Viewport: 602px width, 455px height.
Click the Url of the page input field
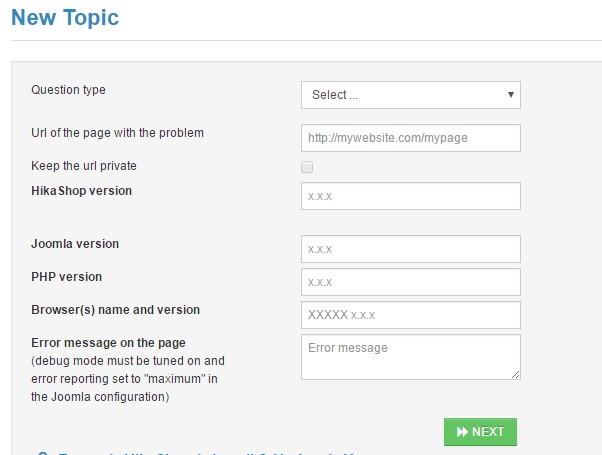click(x=410, y=138)
